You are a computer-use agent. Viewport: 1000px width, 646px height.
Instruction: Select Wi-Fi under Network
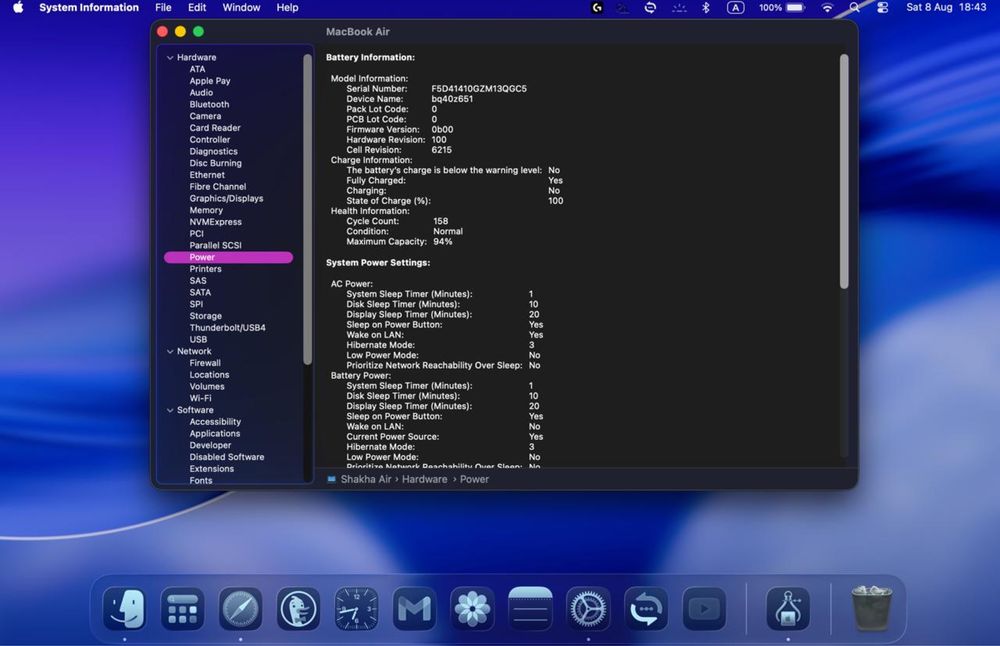click(200, 398)
